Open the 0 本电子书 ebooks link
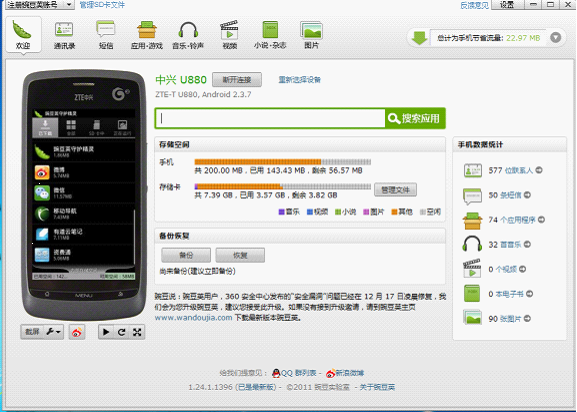This screenshot has width=577, height=412. (506, 294)
